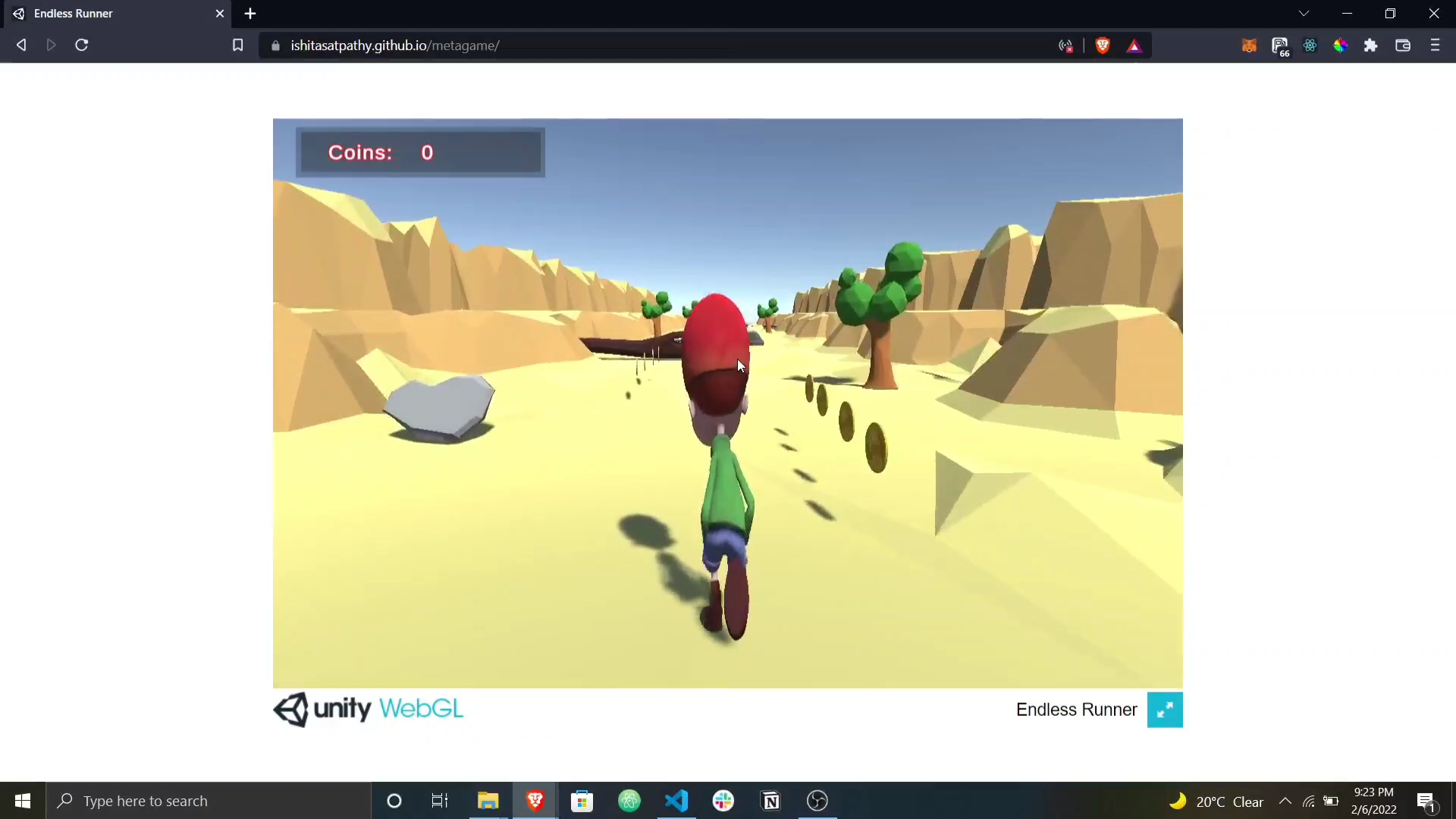Bookmark this page with bookmark icon

pyautogui.click(x=237, y=45)
